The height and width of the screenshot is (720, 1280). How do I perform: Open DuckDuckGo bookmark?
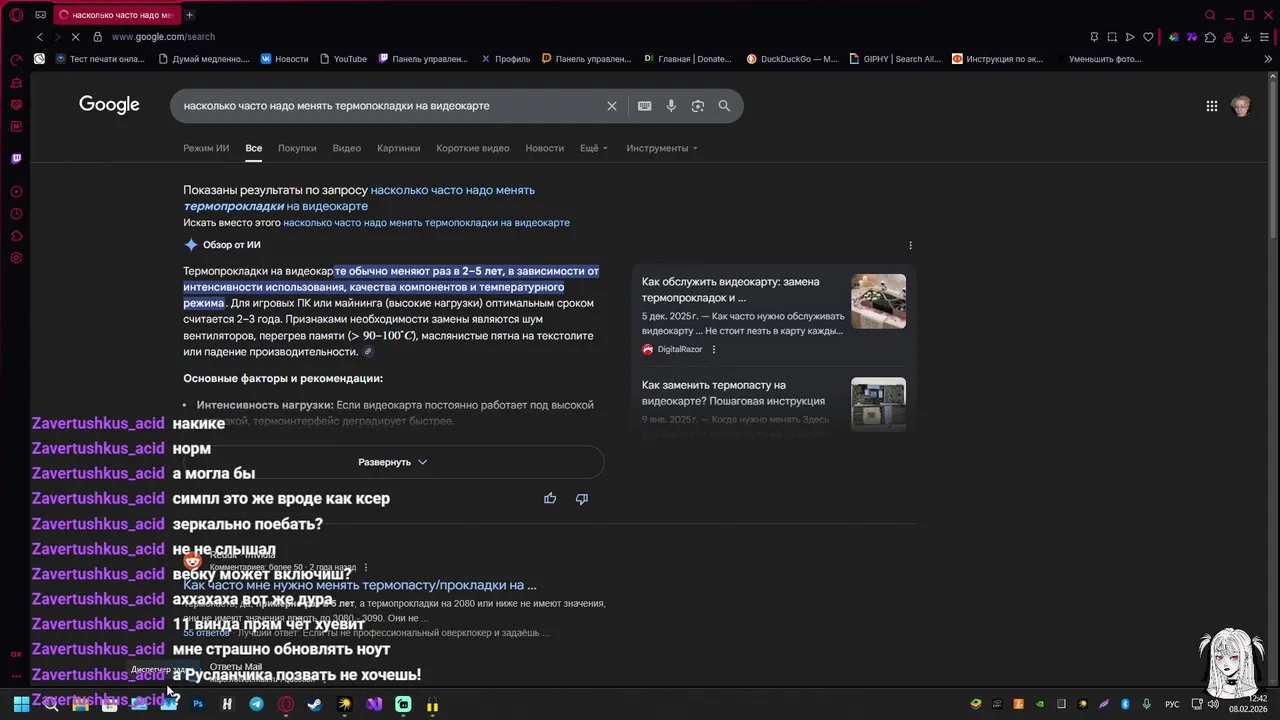[792, 59]
